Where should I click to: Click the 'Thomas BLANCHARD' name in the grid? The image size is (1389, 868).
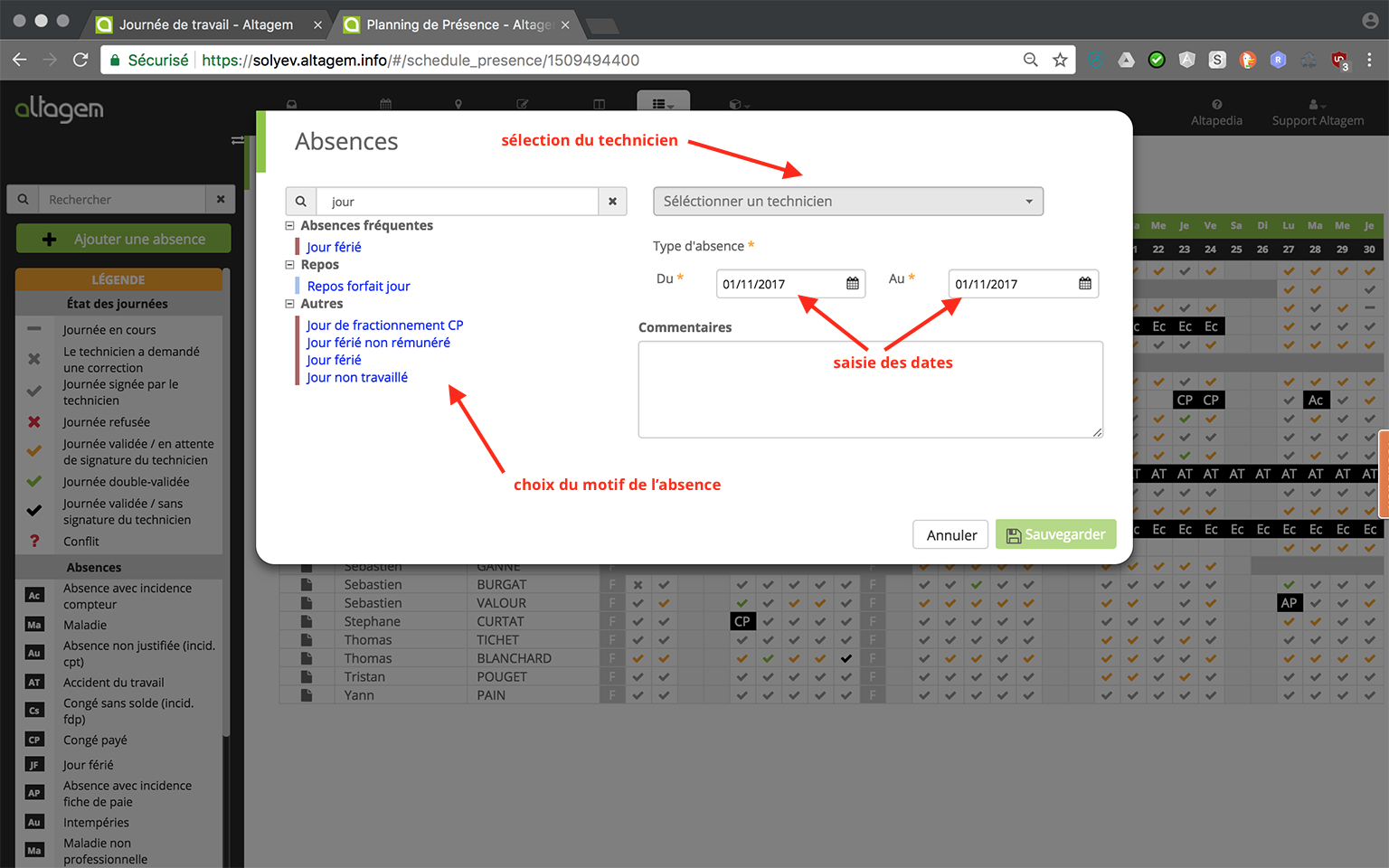click(x=448, y=658)
